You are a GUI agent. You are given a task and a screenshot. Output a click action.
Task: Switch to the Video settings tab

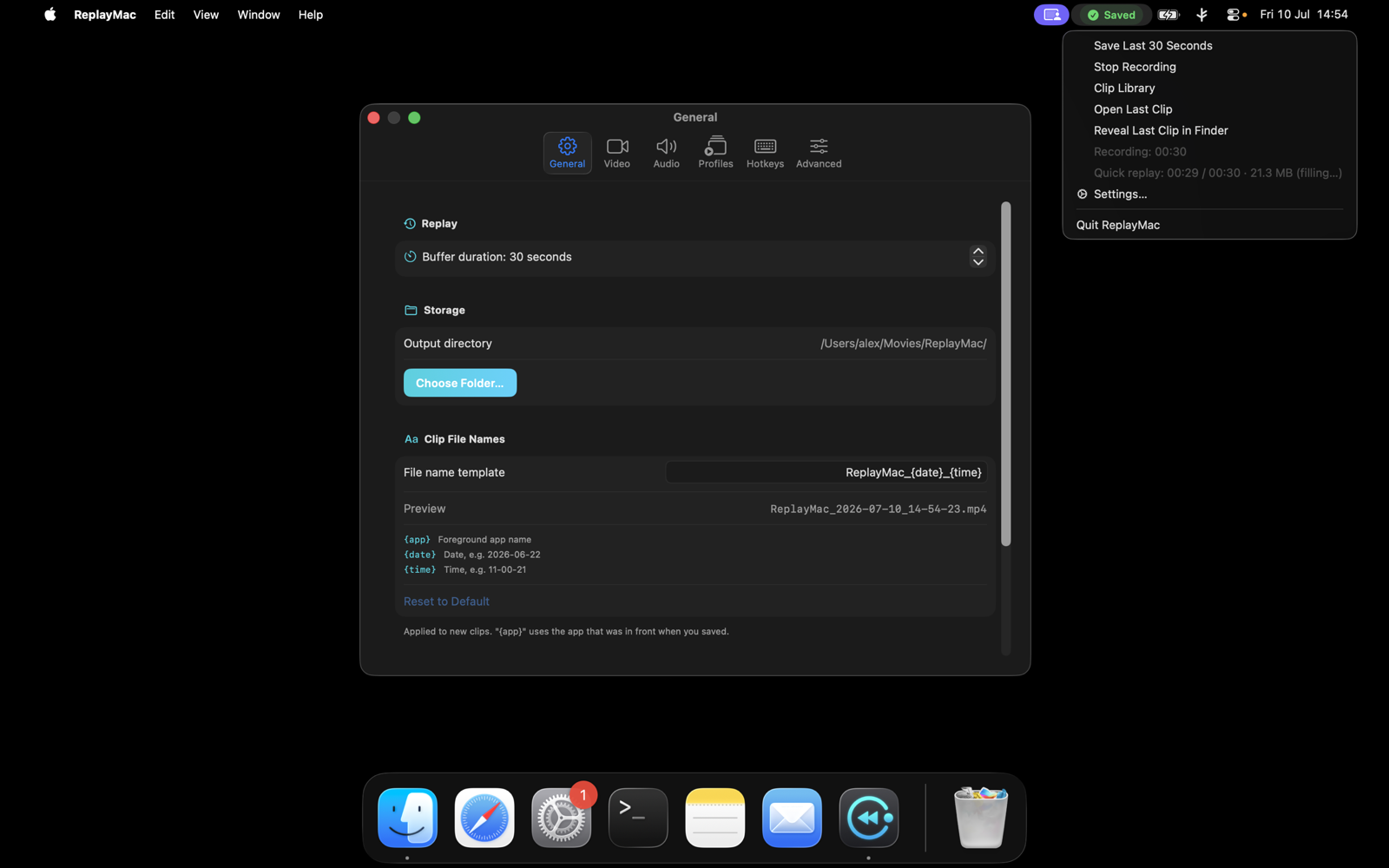616,153
